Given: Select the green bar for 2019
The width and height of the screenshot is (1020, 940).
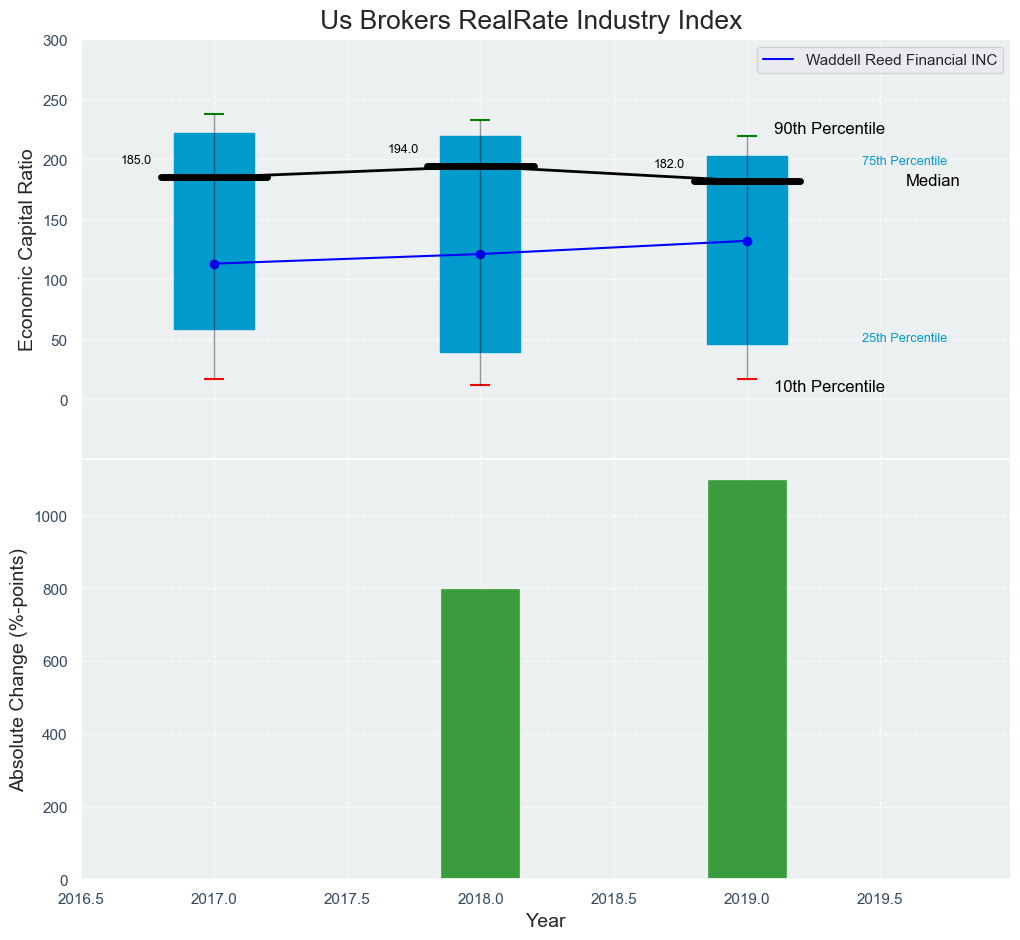Looking at the screenshot, I should 747,680.
